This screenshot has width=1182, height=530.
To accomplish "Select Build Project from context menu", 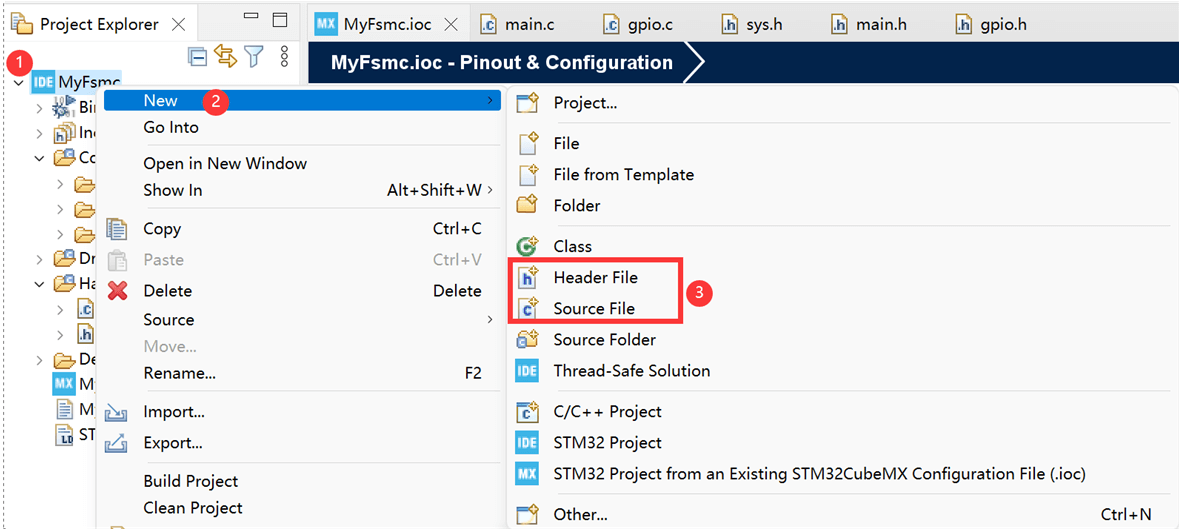I will click(x=190, y=481).
